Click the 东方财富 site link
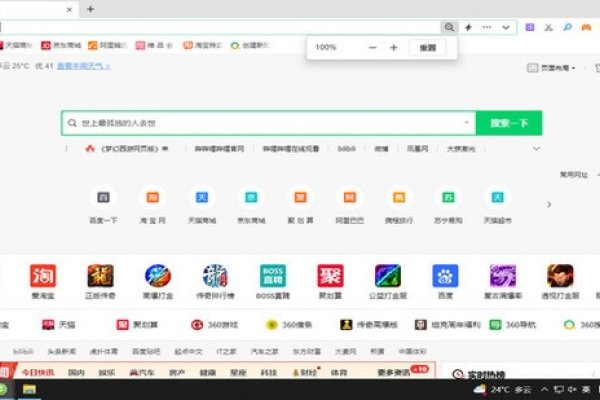 click(307, 351)
